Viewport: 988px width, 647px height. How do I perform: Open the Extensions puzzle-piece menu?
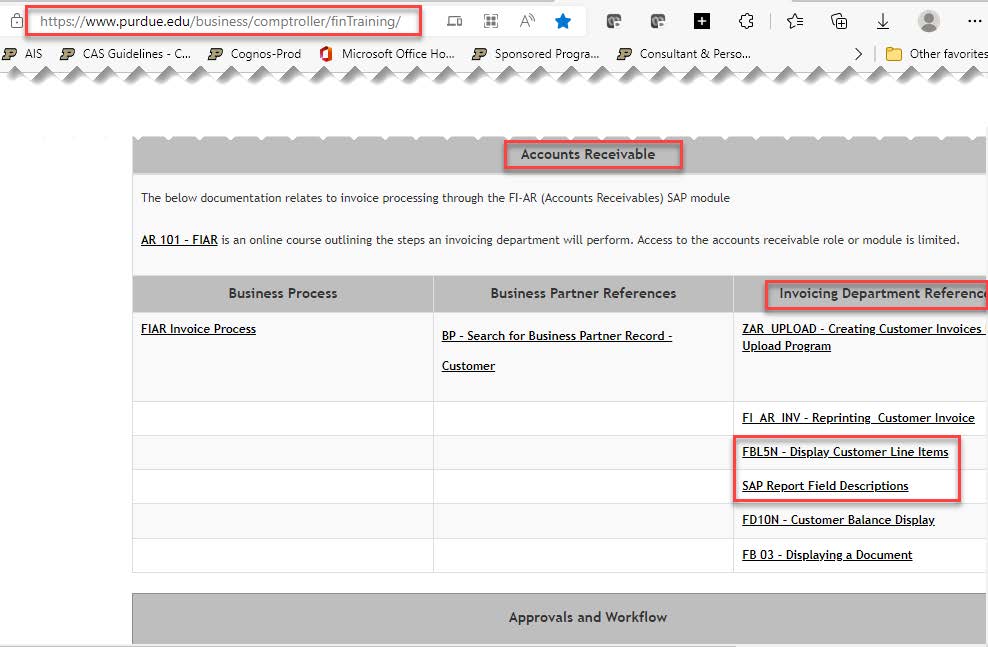click(x=746, y=21)
